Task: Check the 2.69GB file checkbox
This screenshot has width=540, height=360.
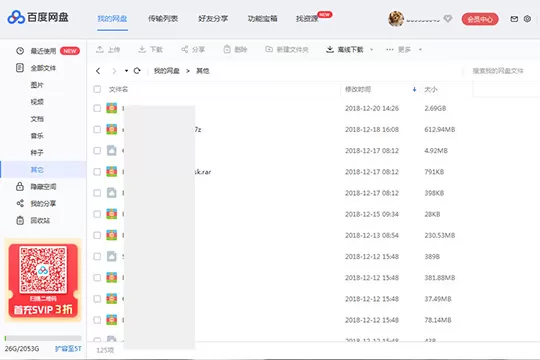Action: coord(97,108)
